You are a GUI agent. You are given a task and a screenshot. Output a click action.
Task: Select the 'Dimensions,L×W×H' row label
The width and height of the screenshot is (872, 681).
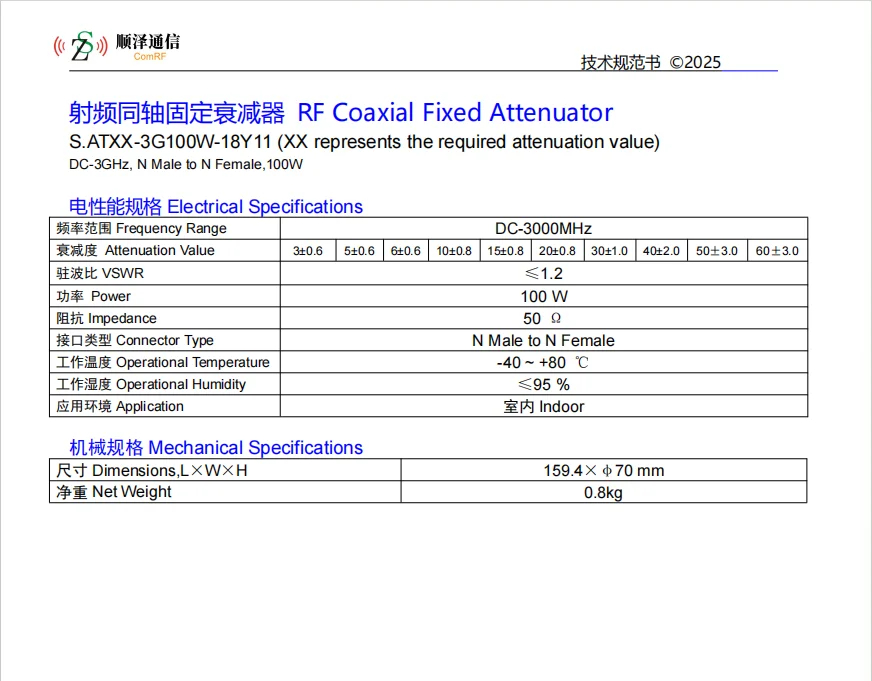(x=151, y=470)
